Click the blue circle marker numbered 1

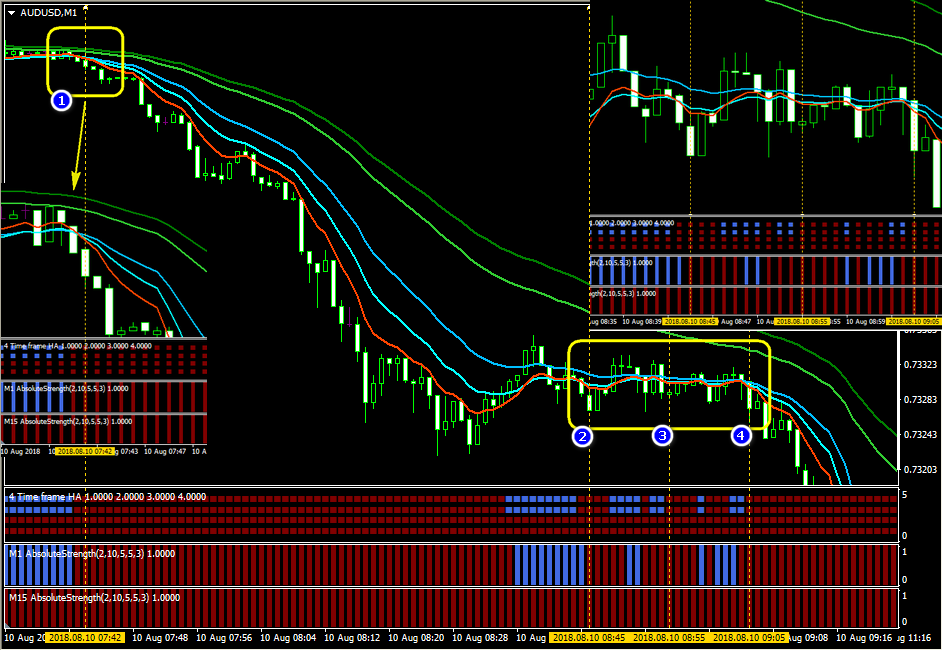[x=60, y=100]
